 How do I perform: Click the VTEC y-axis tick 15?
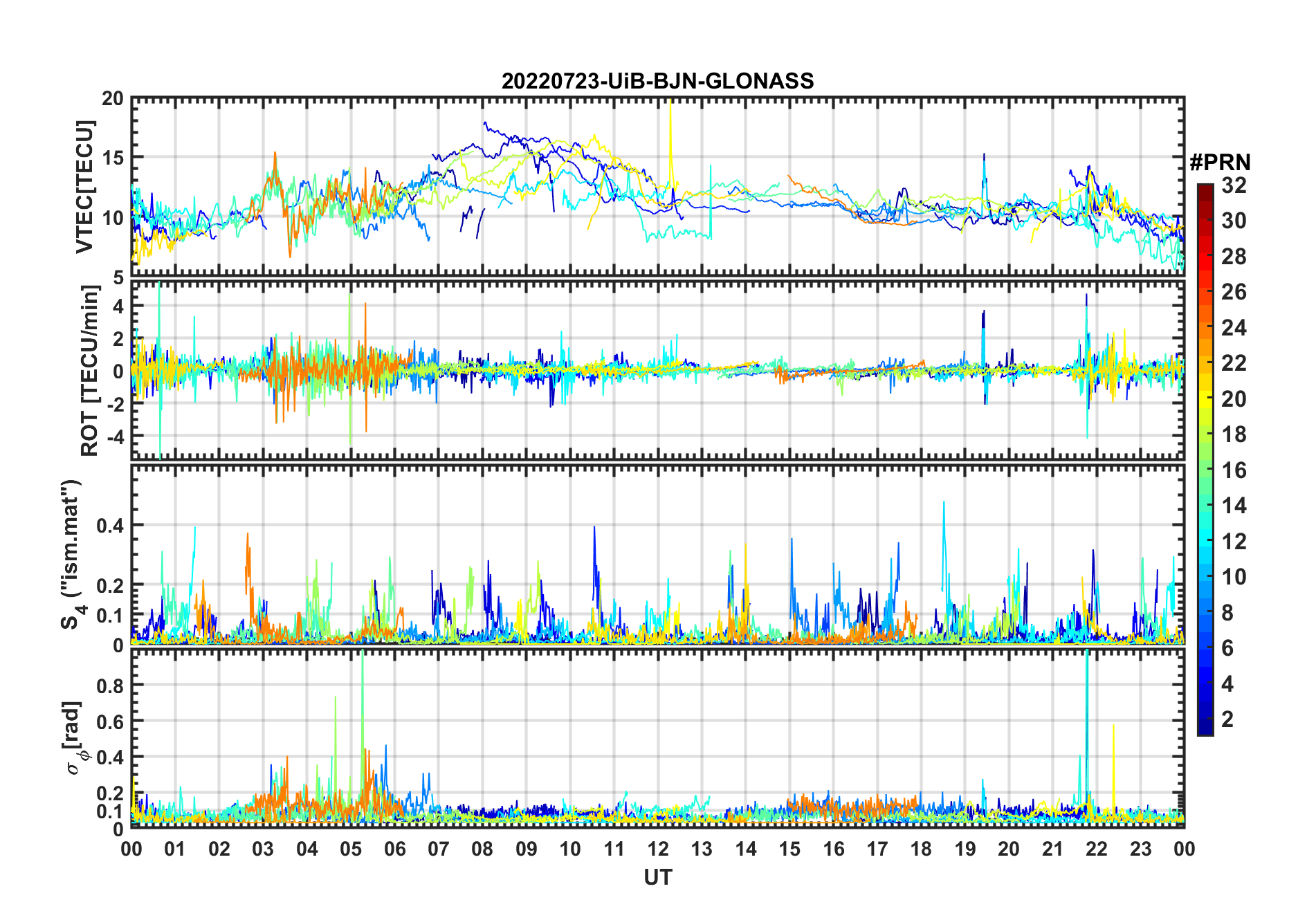pos(112,158)
